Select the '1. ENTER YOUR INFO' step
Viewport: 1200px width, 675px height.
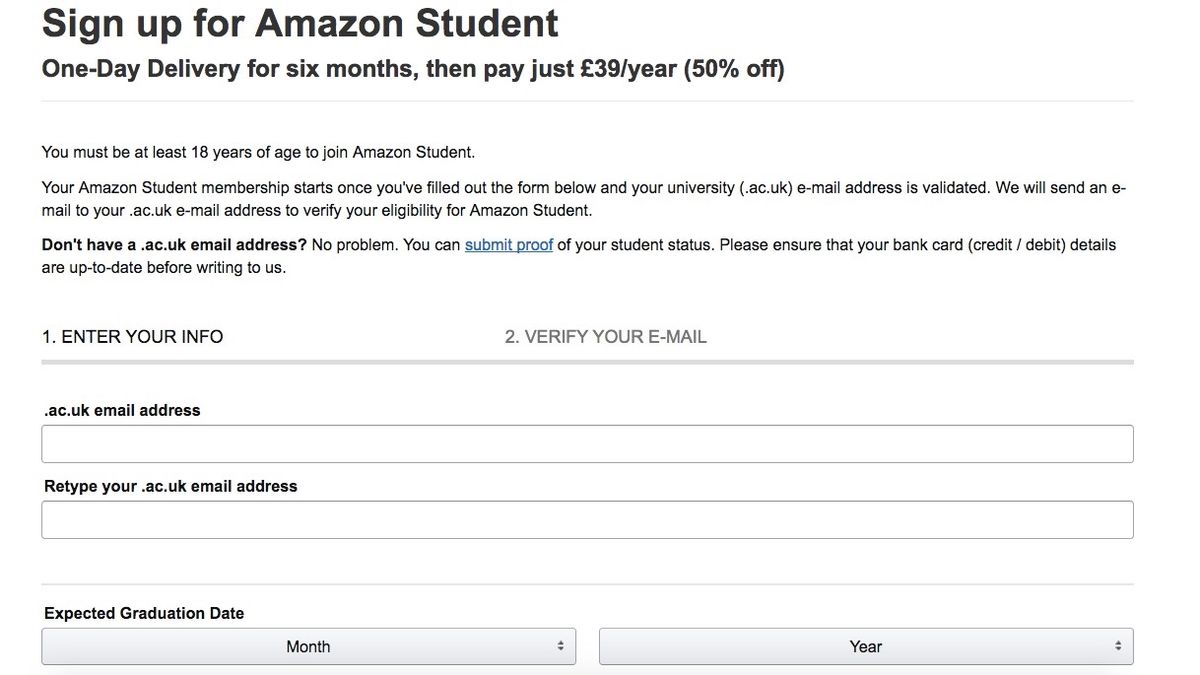(132, 336)
